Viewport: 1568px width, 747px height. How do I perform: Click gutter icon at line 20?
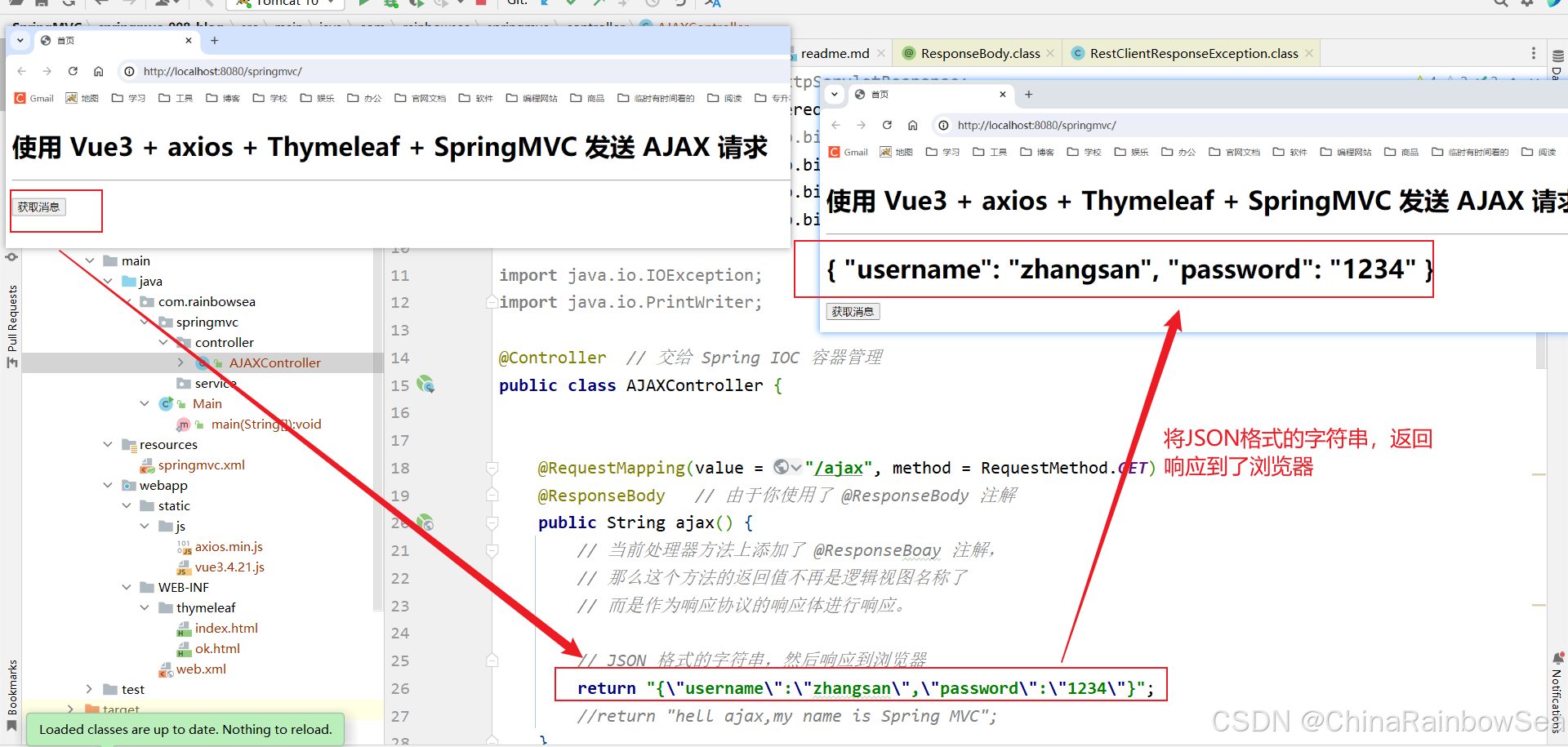(x=425, y=522)
